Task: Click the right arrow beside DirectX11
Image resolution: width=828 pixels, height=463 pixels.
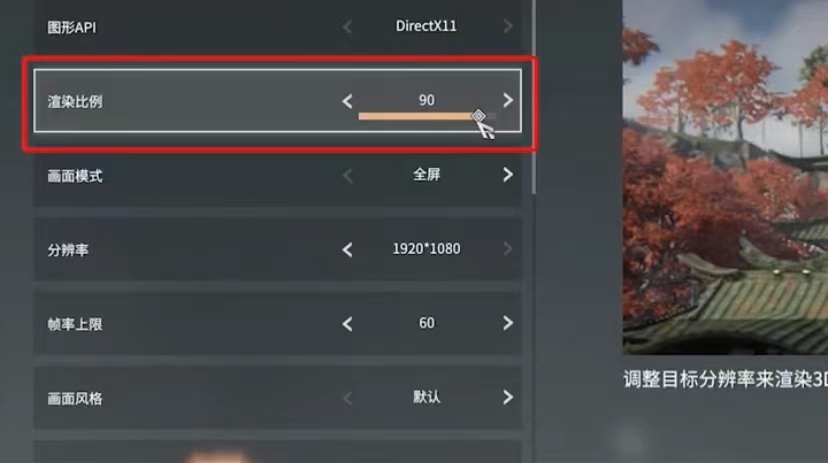Action: click(x=507, y=26)
